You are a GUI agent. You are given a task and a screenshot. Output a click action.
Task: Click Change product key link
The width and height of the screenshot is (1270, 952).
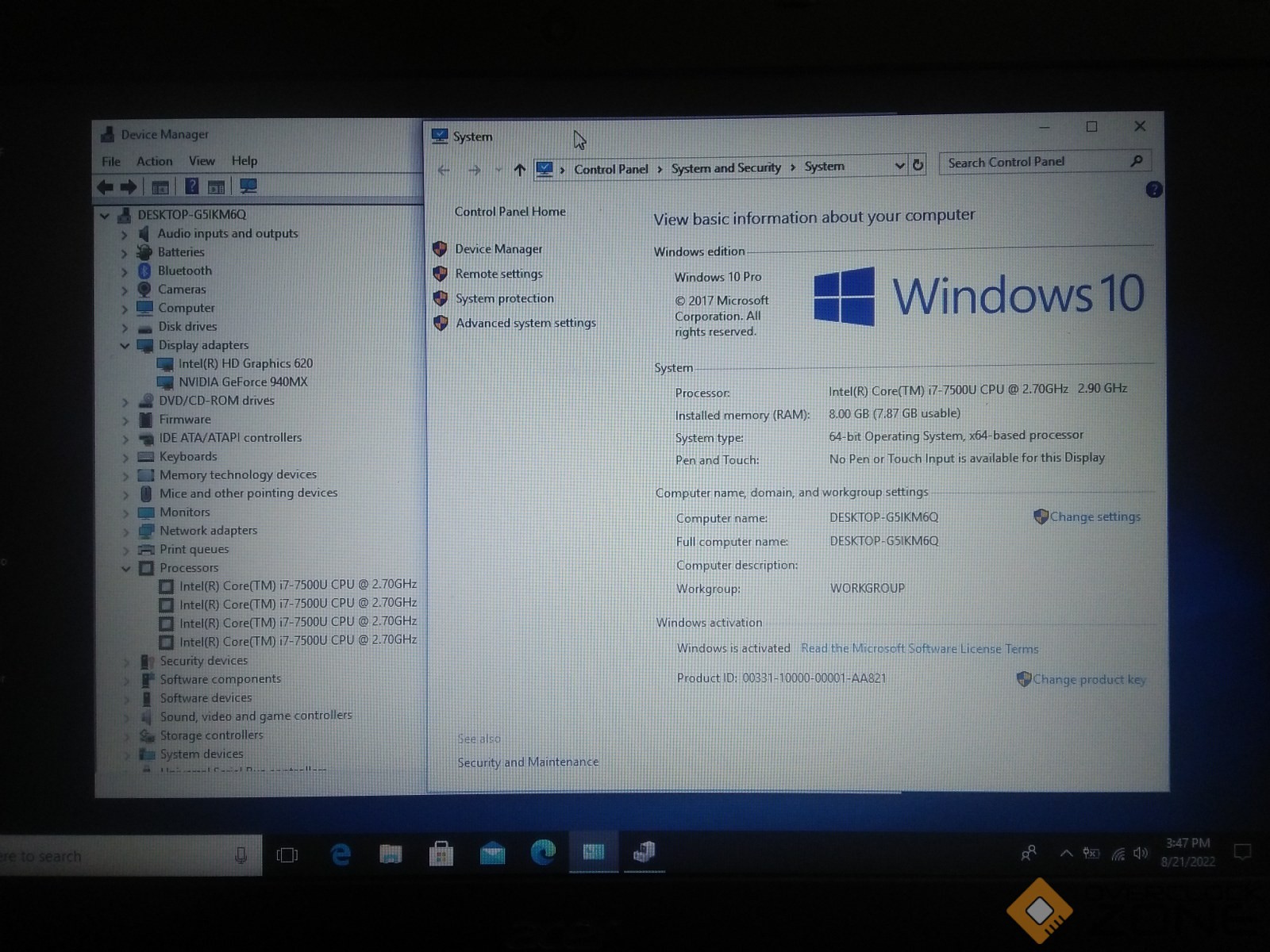point(1089,679)
